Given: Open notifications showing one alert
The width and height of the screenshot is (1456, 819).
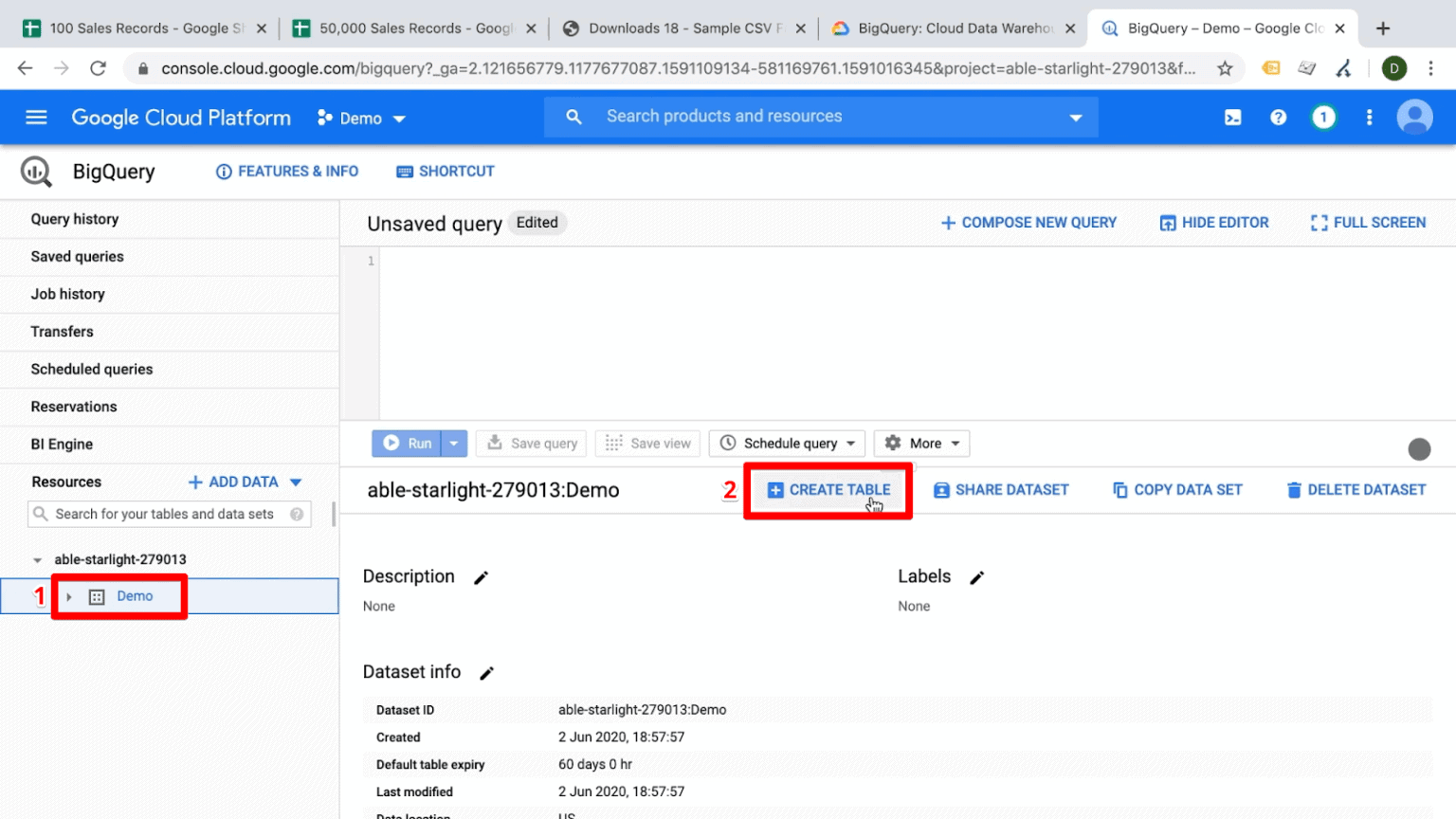Looking at the screenshot, I should [1323, 117].
